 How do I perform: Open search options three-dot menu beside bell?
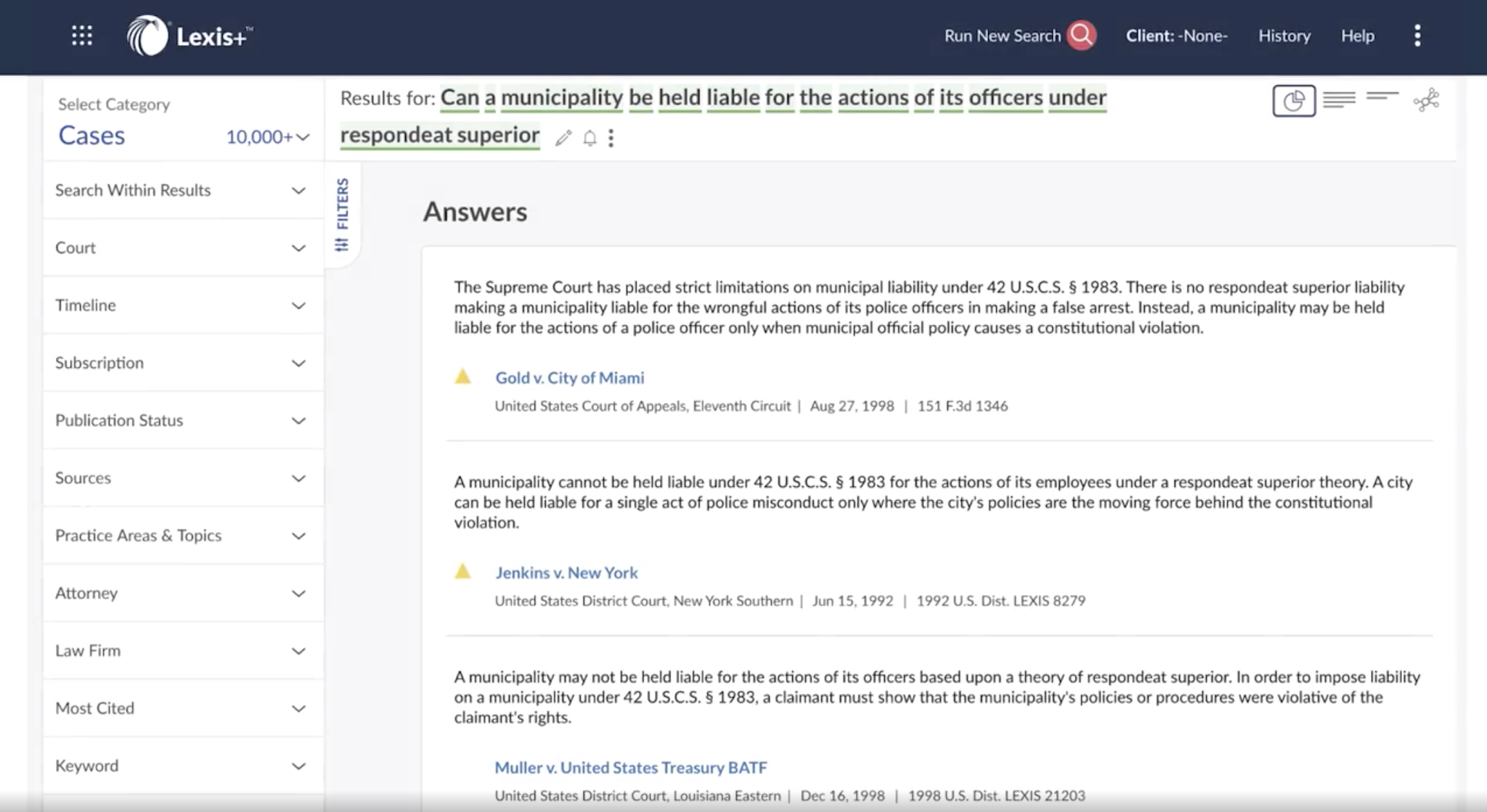[x=611, y=138]
